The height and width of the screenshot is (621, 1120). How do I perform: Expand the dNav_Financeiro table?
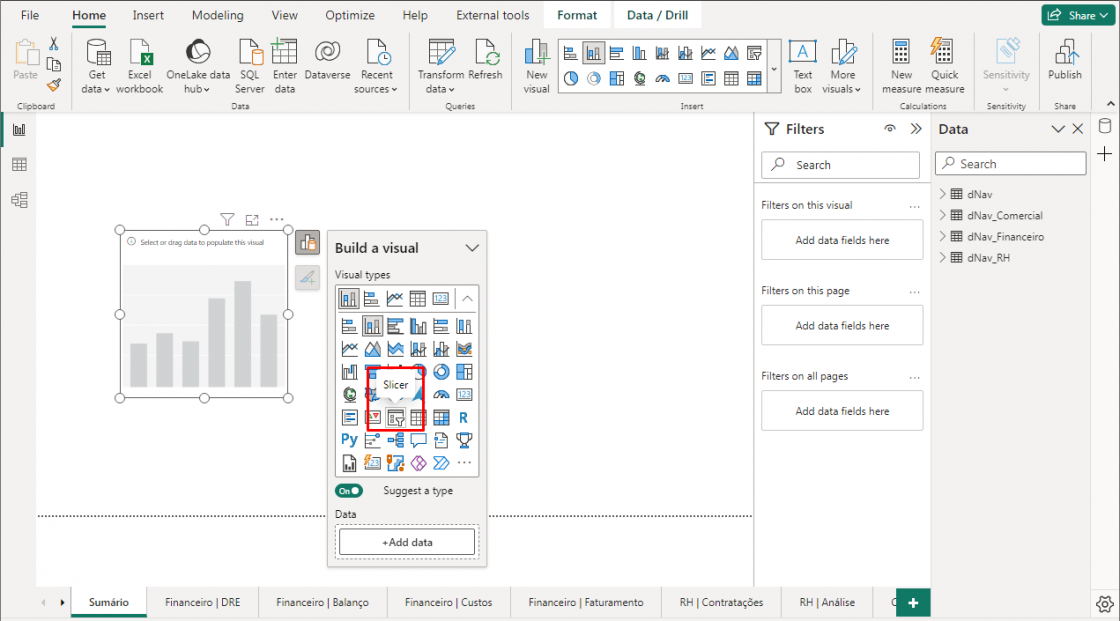click(942, 237)
